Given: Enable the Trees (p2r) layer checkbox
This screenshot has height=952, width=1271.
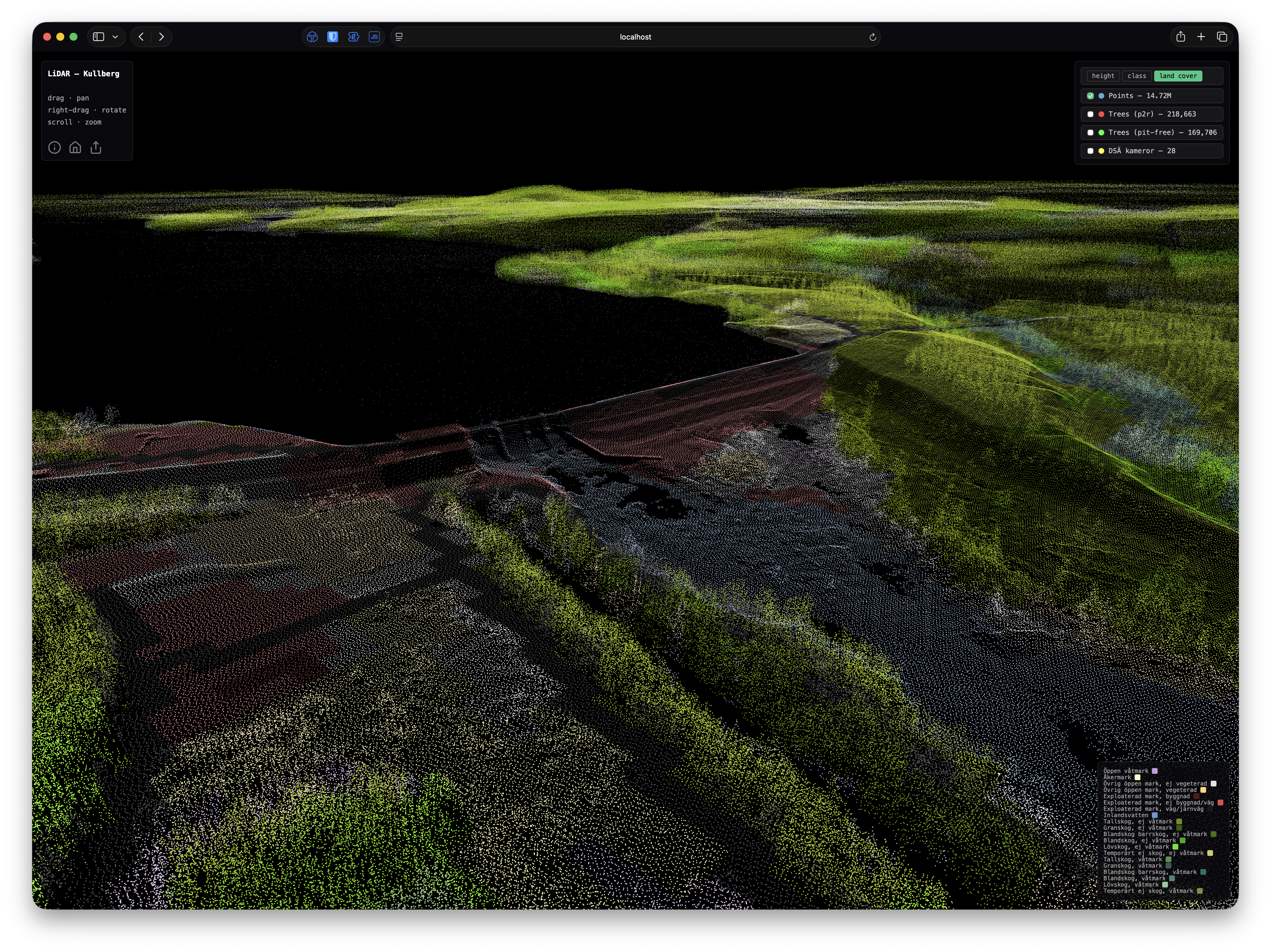Looking at the screenshot, I should click(1090, 114).
